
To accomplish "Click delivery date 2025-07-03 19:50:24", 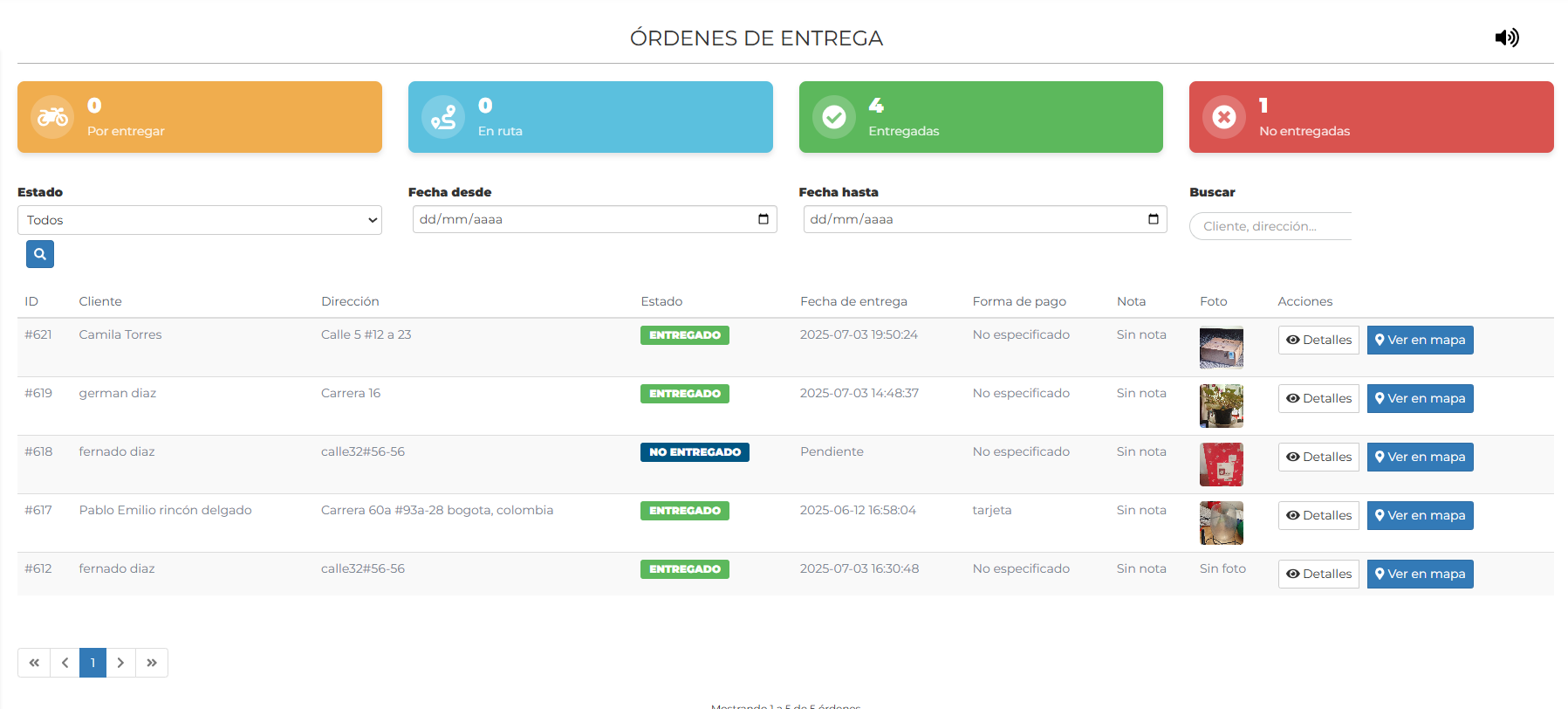I will [x=859, y=334].
